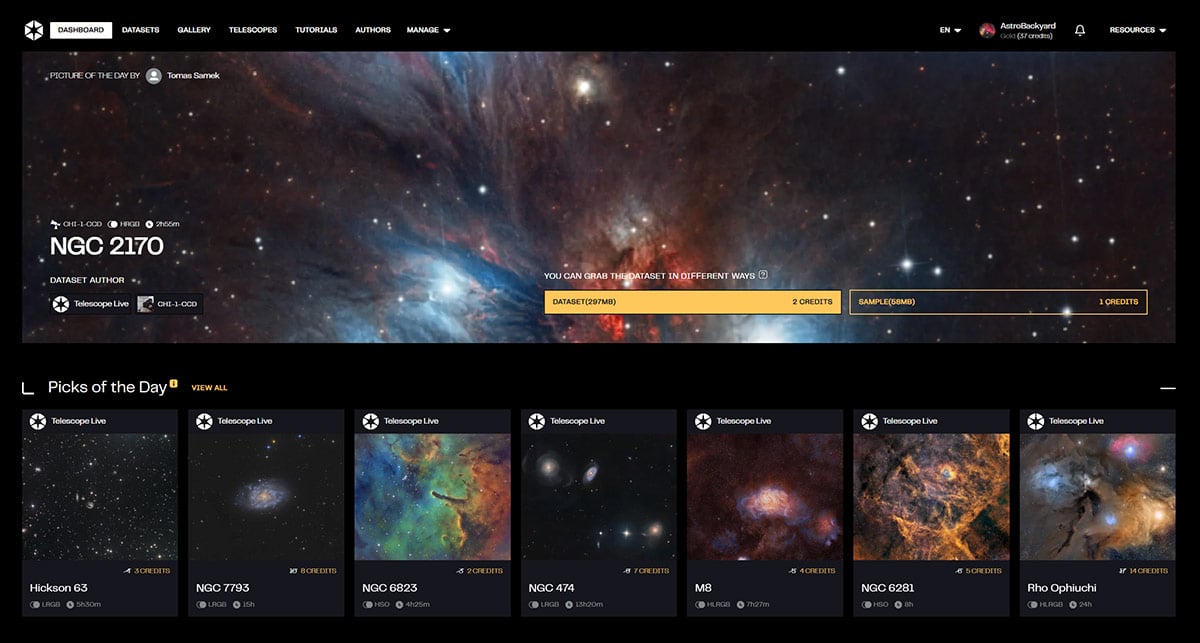Open the Manage dropdown menu
1200x643 pixels.
coord(428,30)
